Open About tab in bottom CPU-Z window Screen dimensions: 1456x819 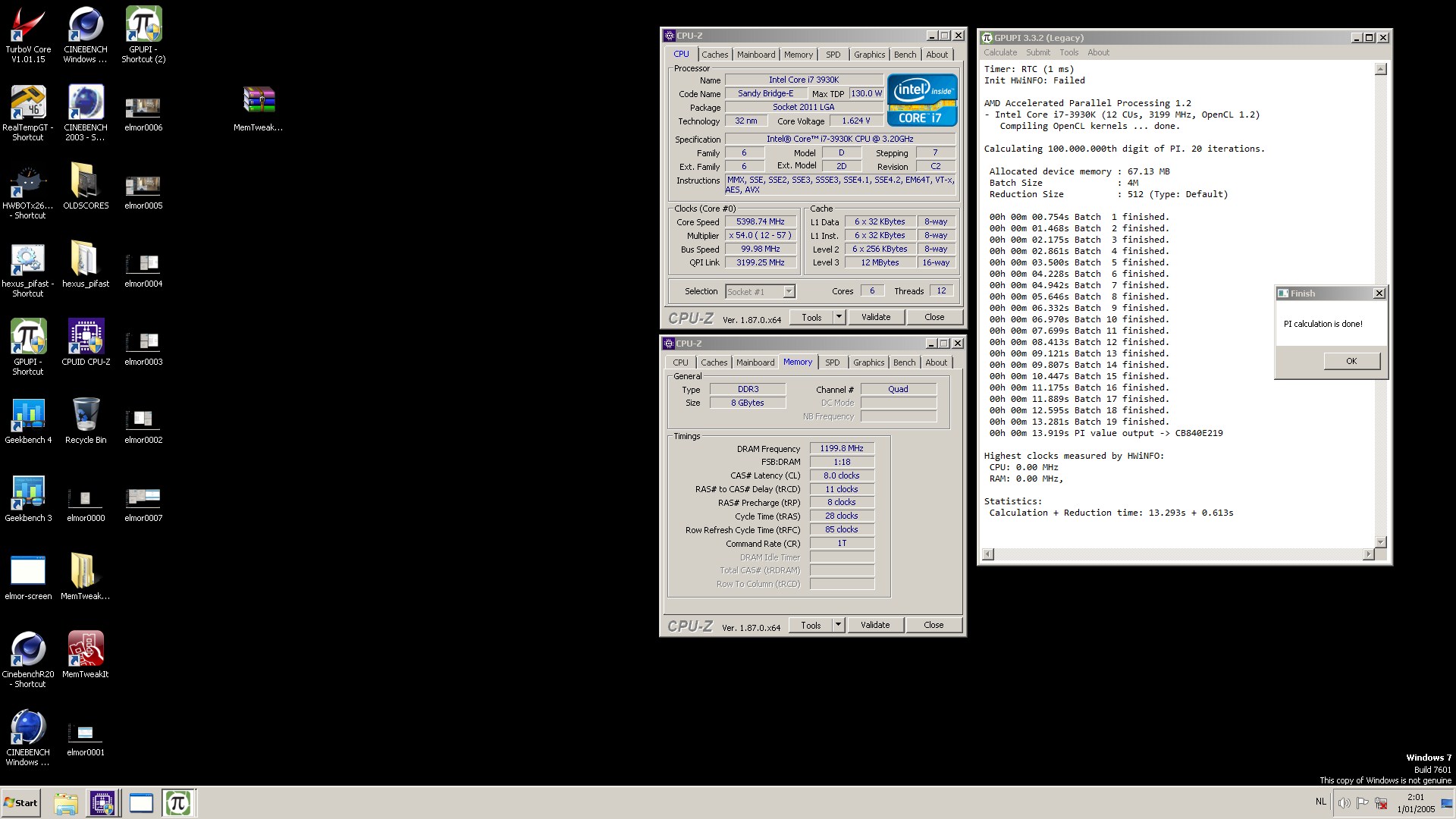(x=936, y=362)
